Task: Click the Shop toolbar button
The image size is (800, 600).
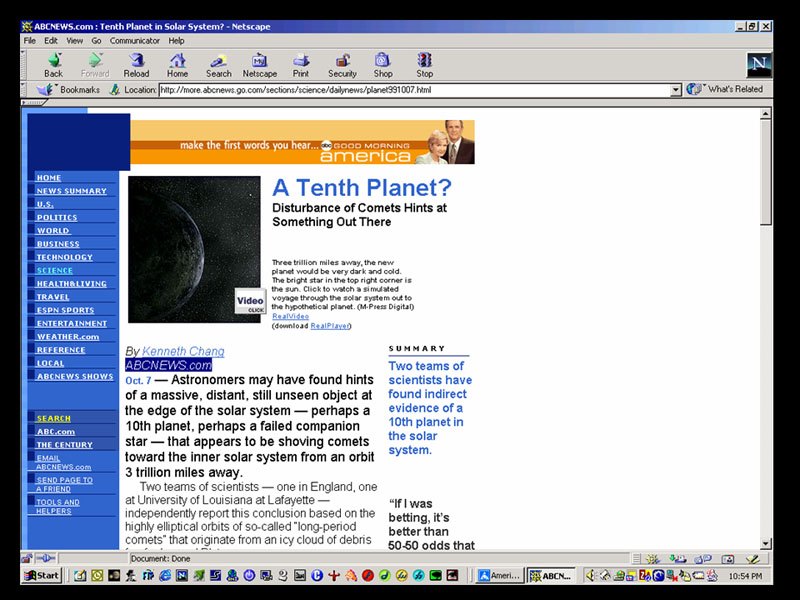Action: 383,65
